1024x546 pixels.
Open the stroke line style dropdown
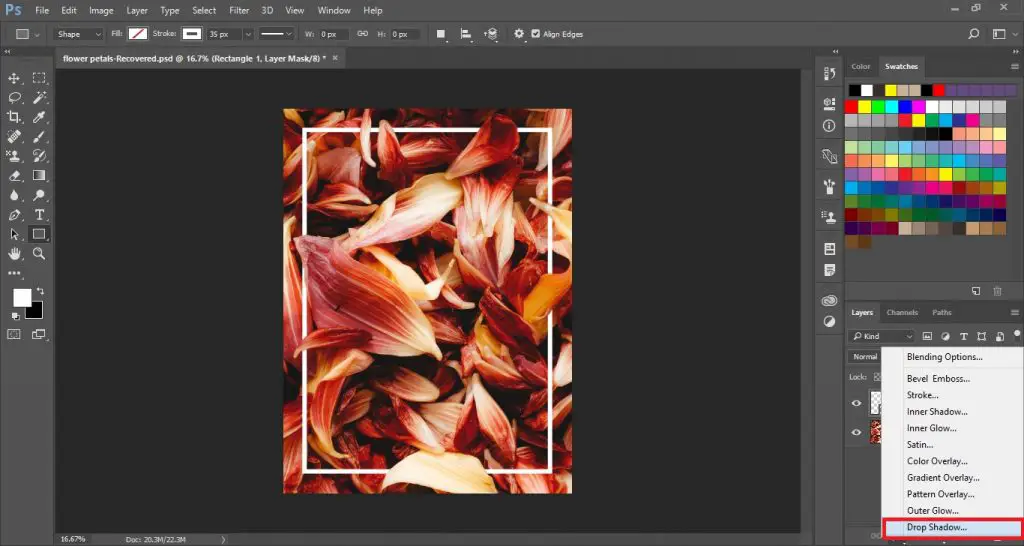(x=276, y=34)
